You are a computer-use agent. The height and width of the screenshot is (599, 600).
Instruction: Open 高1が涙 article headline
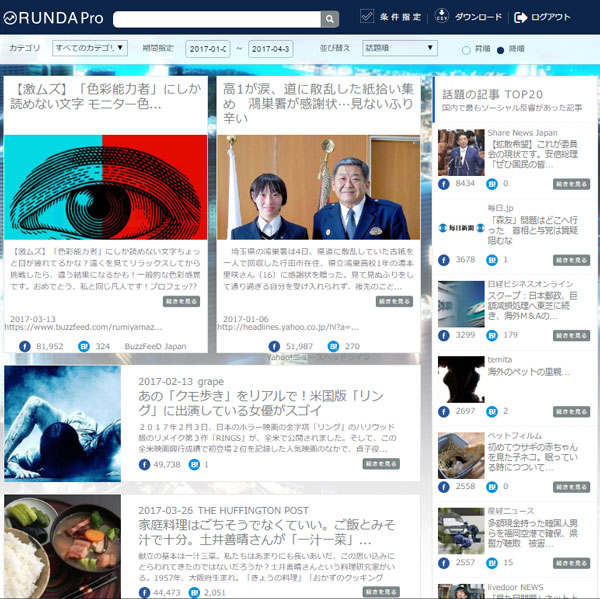click(318, 103)
